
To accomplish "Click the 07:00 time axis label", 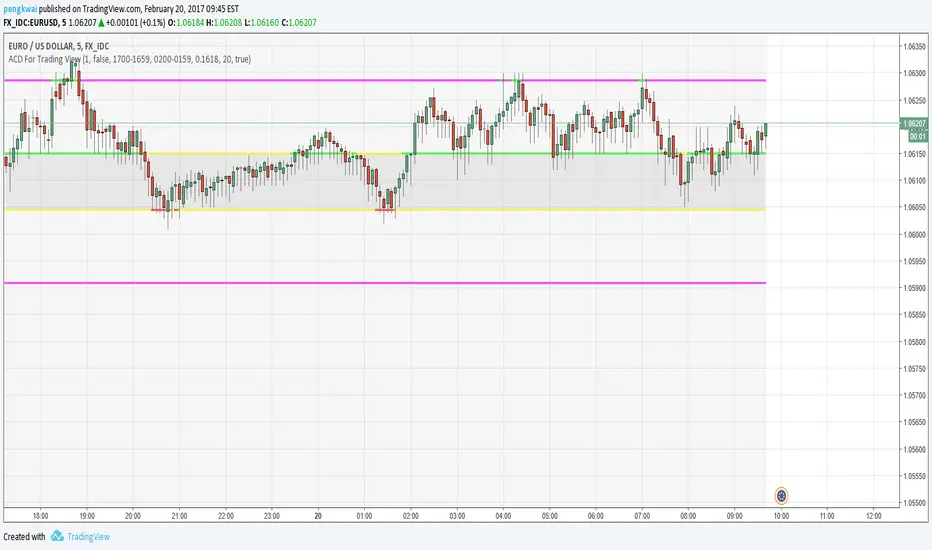I will click(642, 516).
